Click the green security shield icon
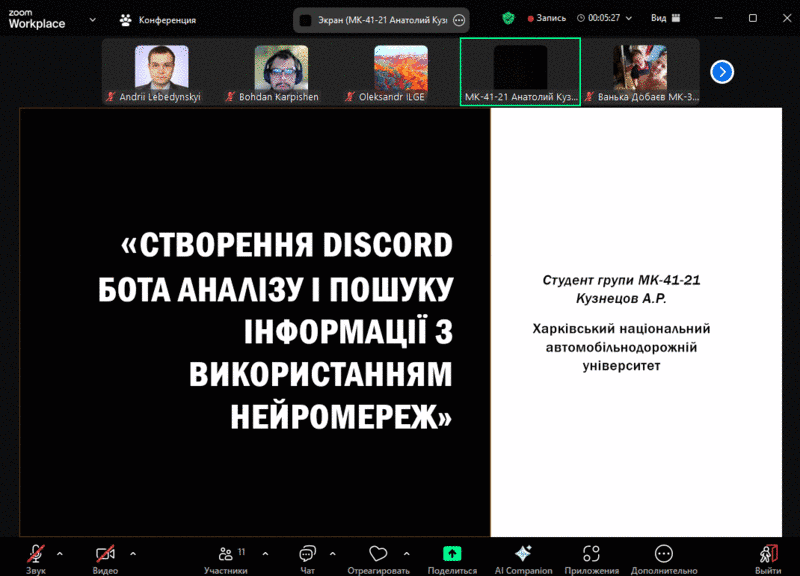 (x=508, y=19)
